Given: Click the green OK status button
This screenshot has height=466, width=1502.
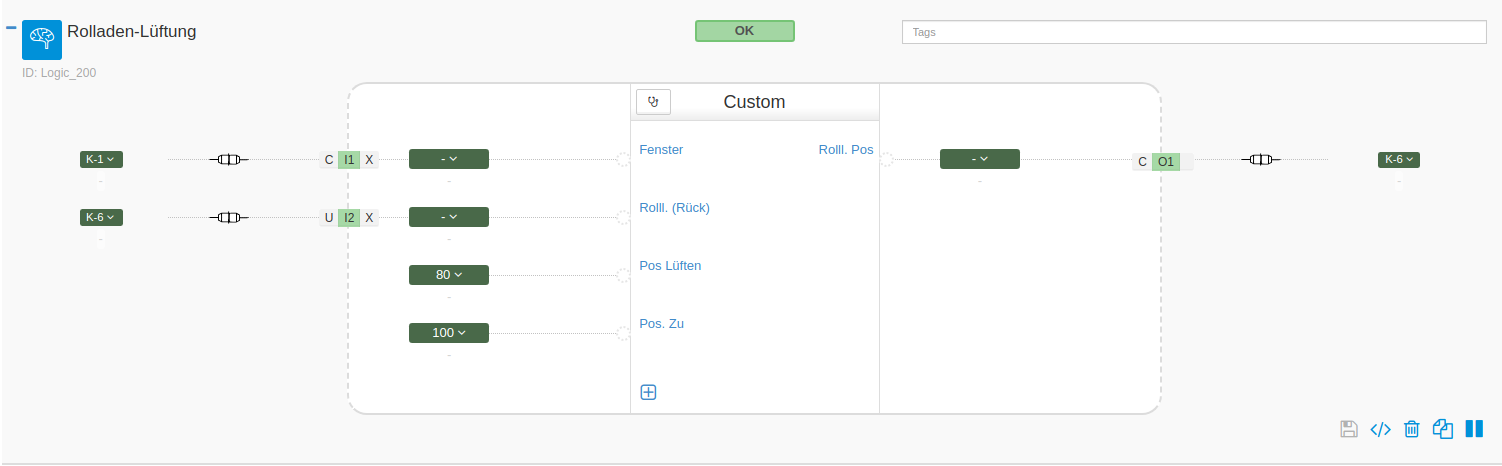Looking at the screenshot, I should [744, 31].
